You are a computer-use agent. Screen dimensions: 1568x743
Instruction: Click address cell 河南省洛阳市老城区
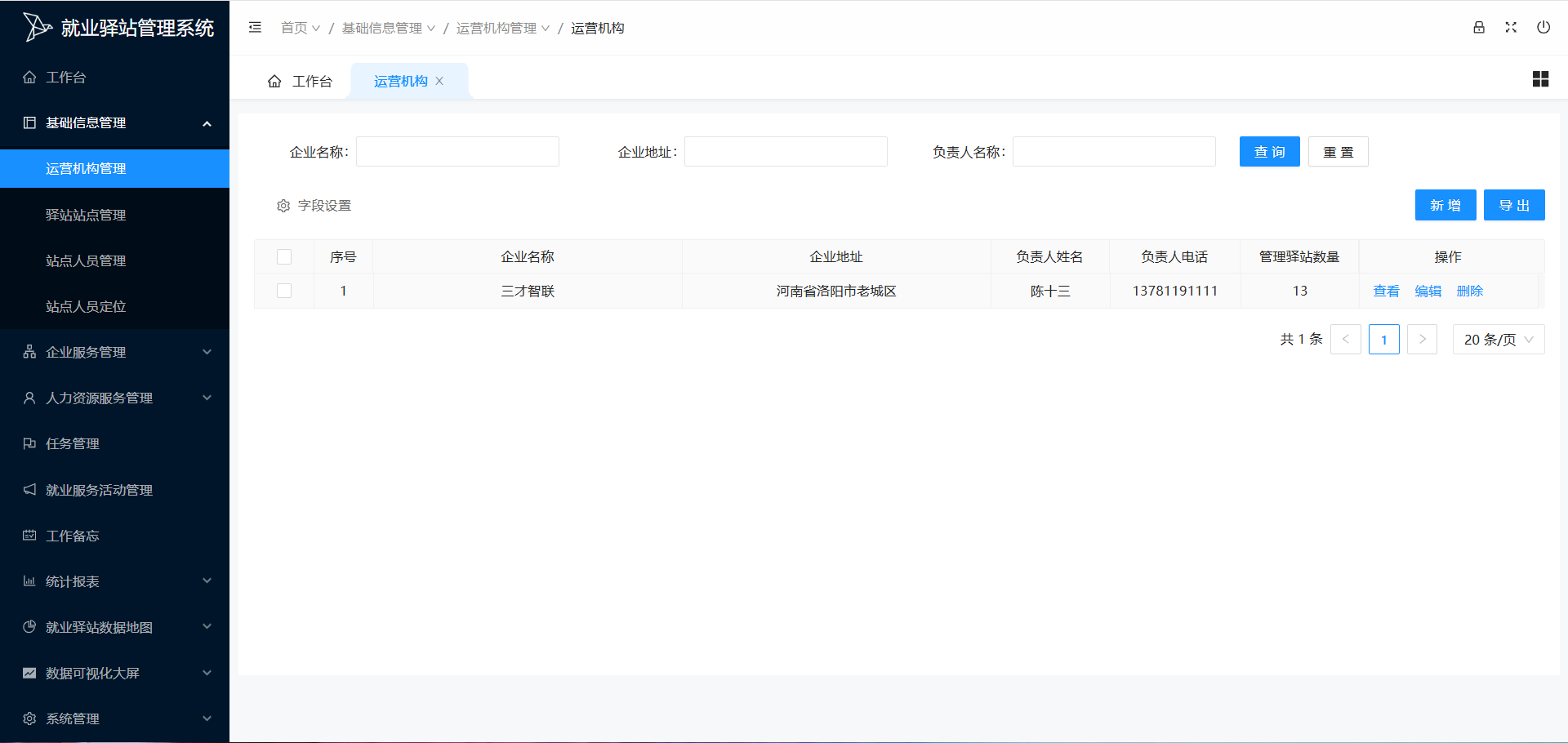836,291
